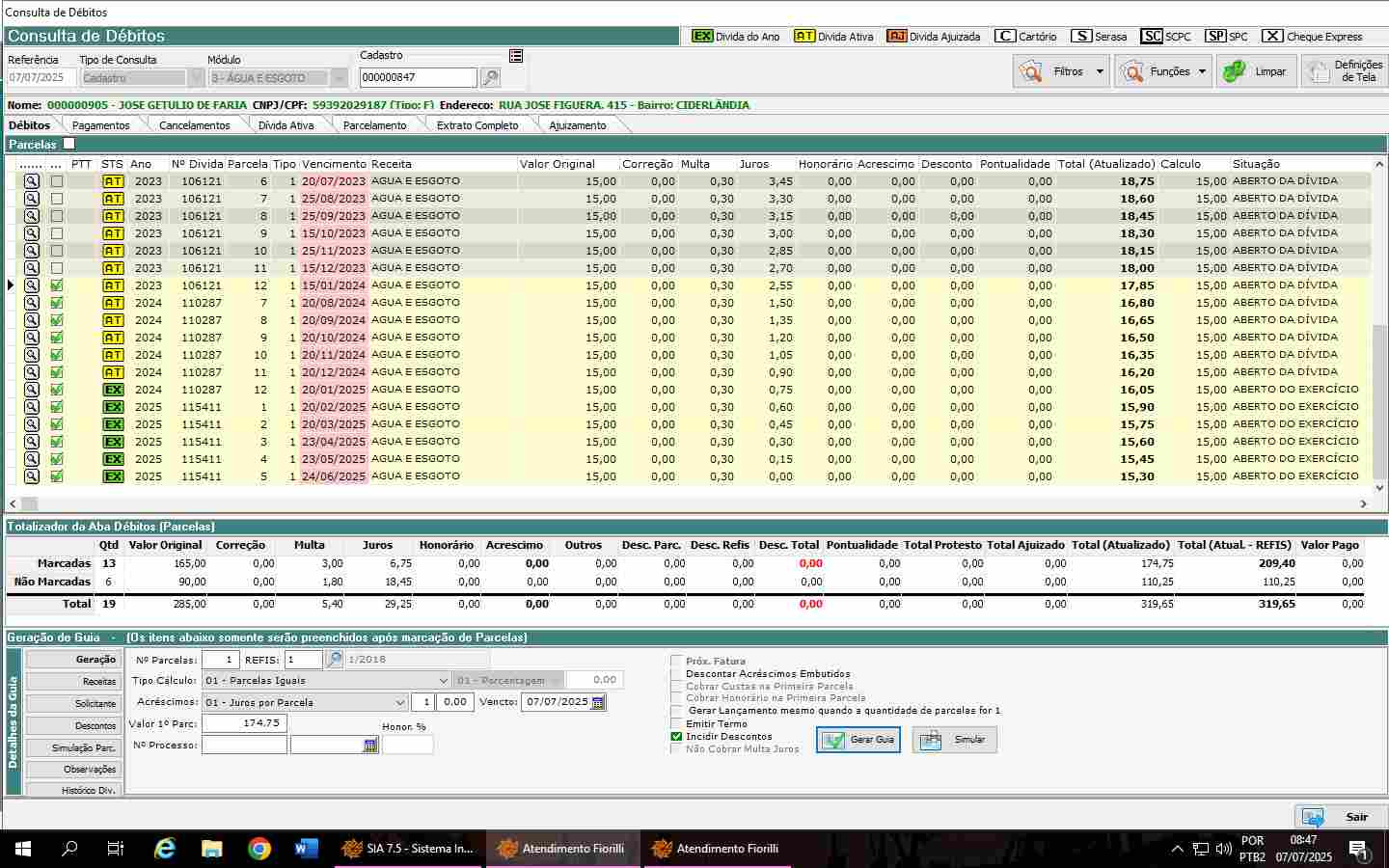Click the calendar icon beside Nº Processo
The image size is (1389, 868).
tap(370, 746)
